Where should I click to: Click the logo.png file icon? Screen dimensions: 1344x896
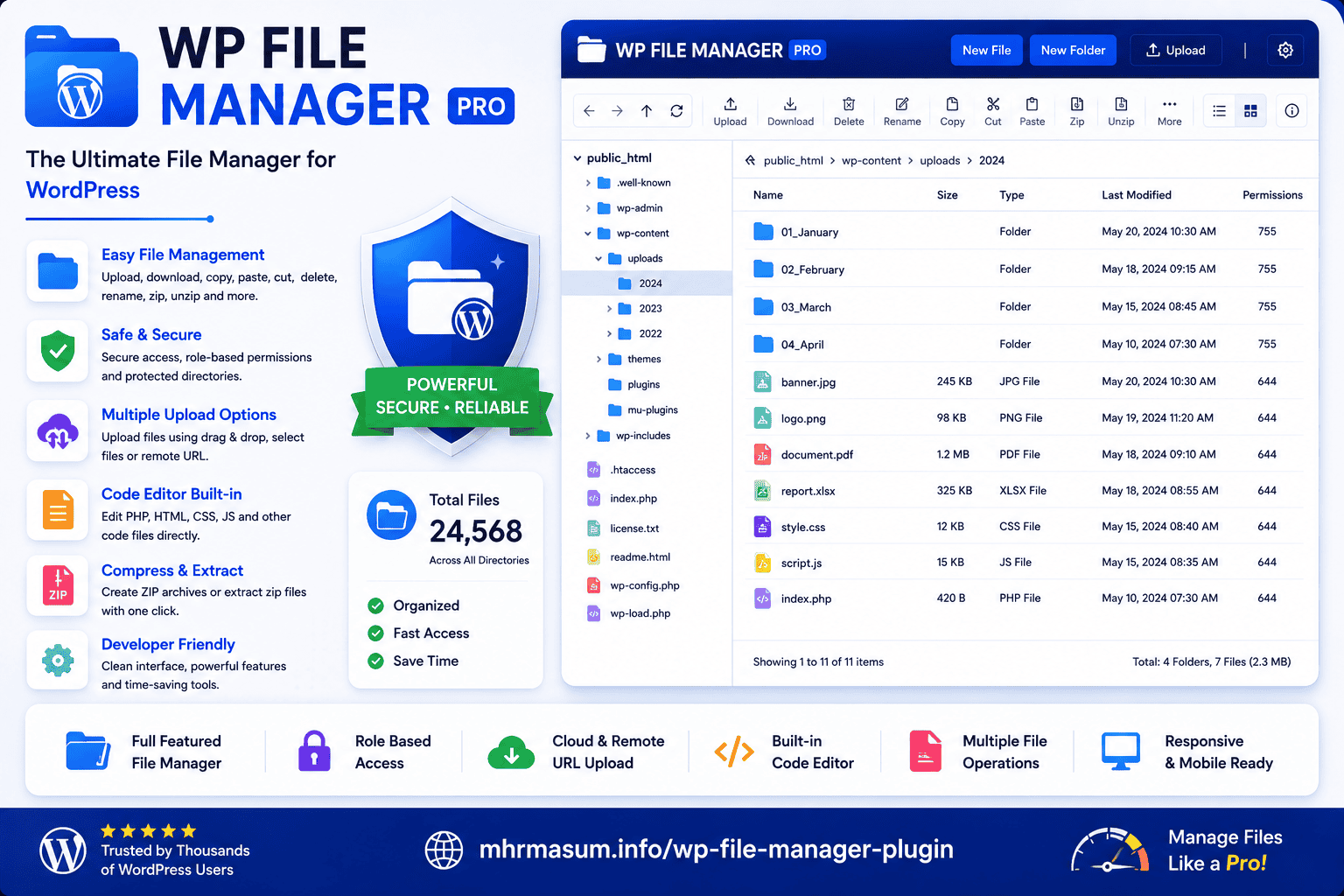point(763,418)
